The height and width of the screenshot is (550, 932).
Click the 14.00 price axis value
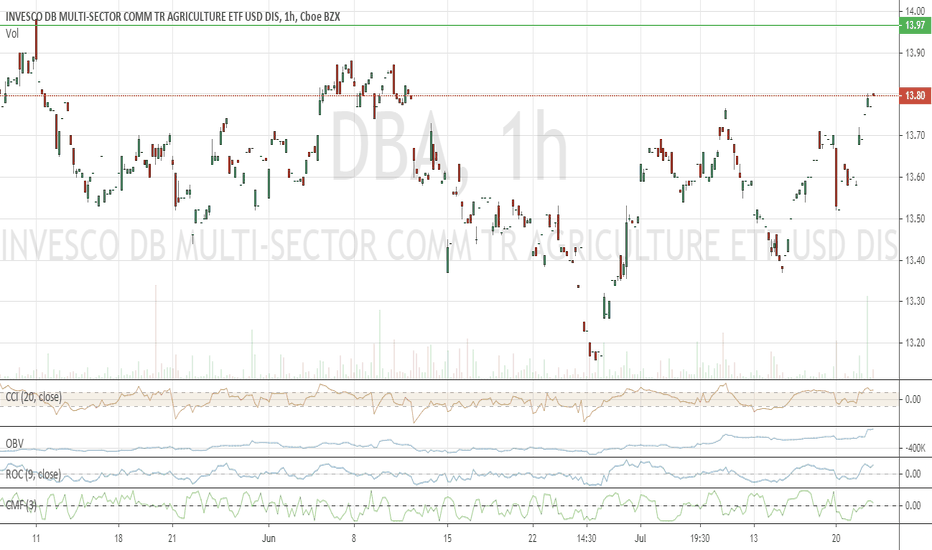point(915,11)
